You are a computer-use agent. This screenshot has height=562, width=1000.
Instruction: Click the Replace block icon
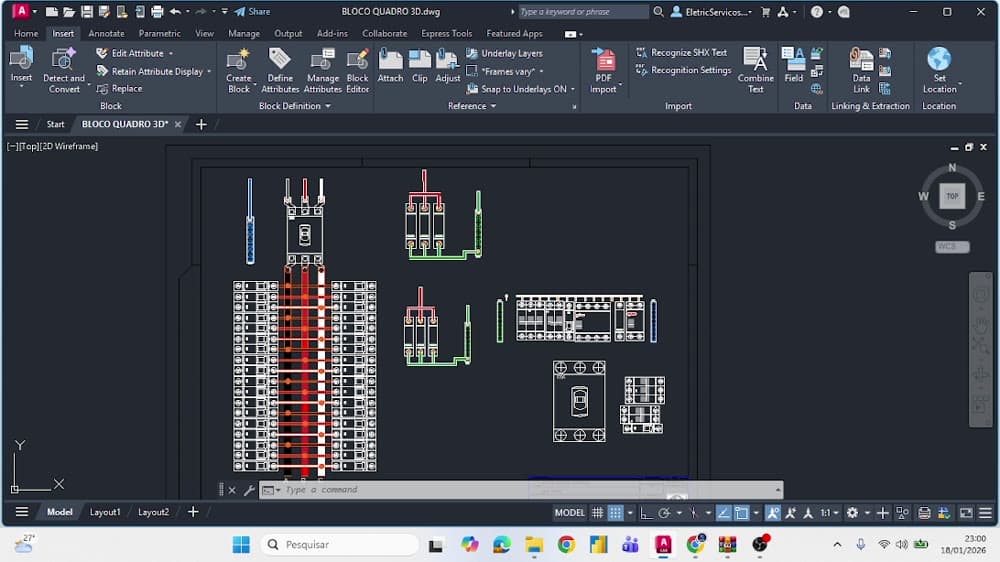[102, 89]
